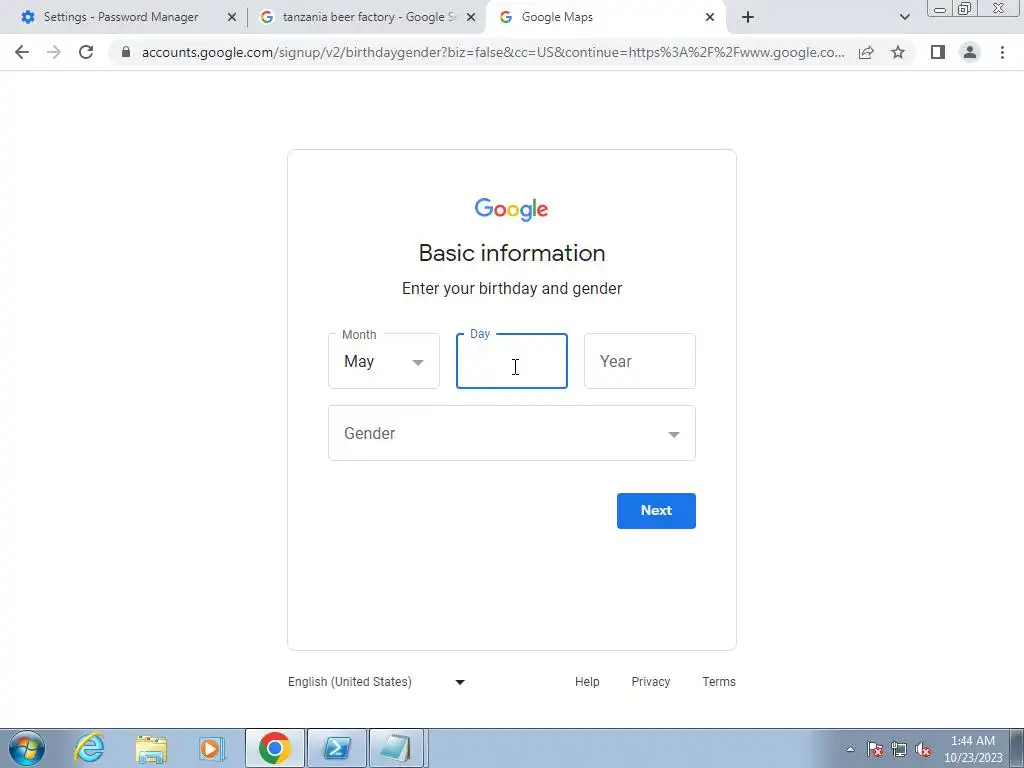The width and height of the screenshot is (1024, 768).
Task: Share this page icon in address bar
Action: (866, 52)
